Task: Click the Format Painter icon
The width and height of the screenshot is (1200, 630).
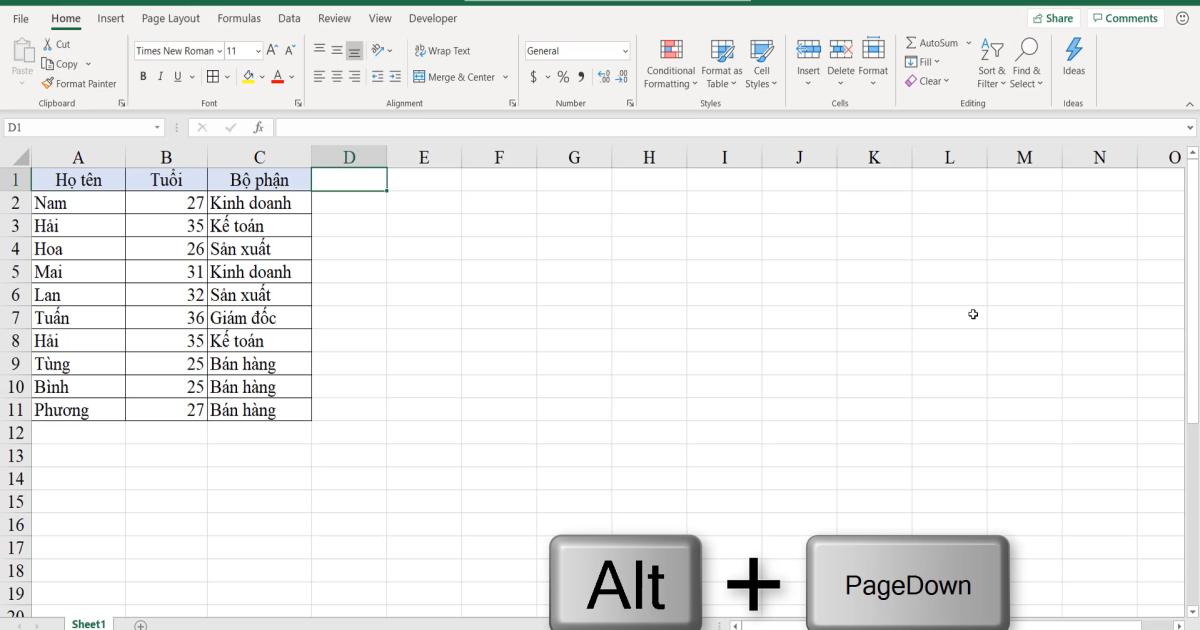Action: tap(47, 84)
